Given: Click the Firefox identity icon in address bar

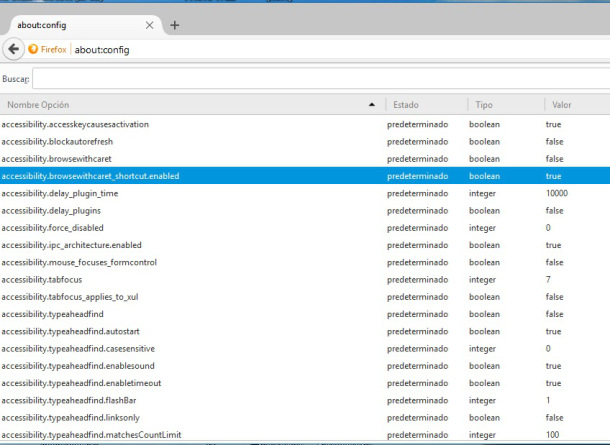Looking at the screenshot, I should 47,49.
